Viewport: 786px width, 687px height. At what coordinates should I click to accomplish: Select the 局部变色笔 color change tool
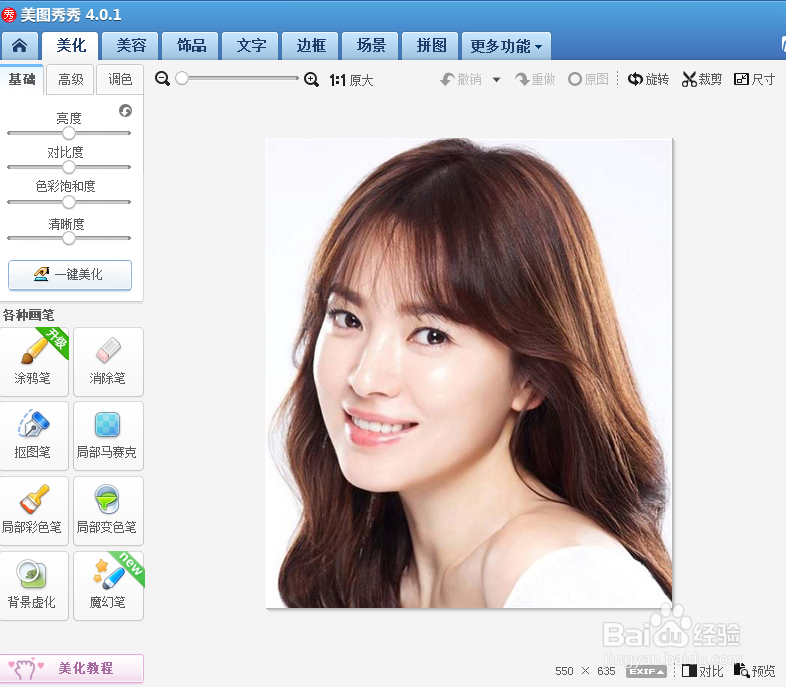(108, 511)
